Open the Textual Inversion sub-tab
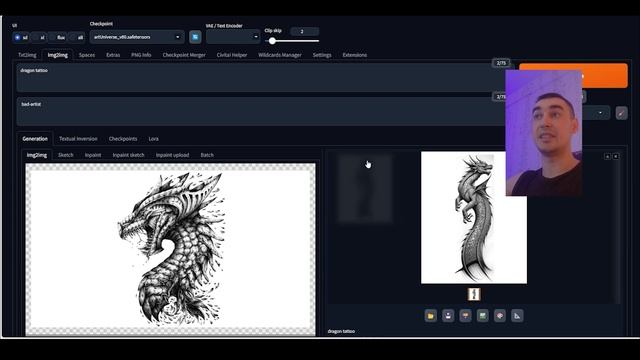Image resolution: width=640 pixels, height=360 pixels. [78, 139]
